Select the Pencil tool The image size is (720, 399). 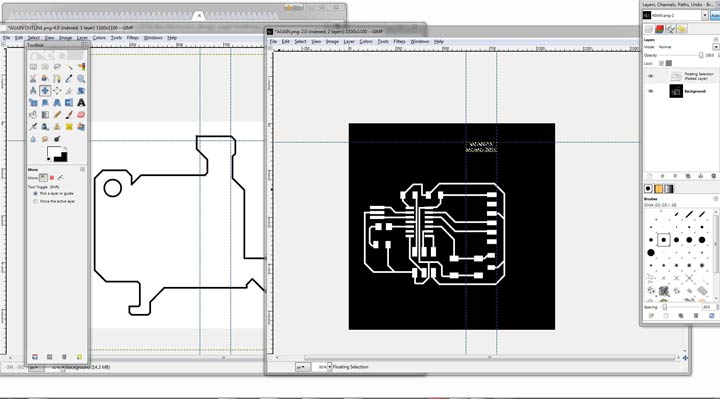tap(57, 115)
